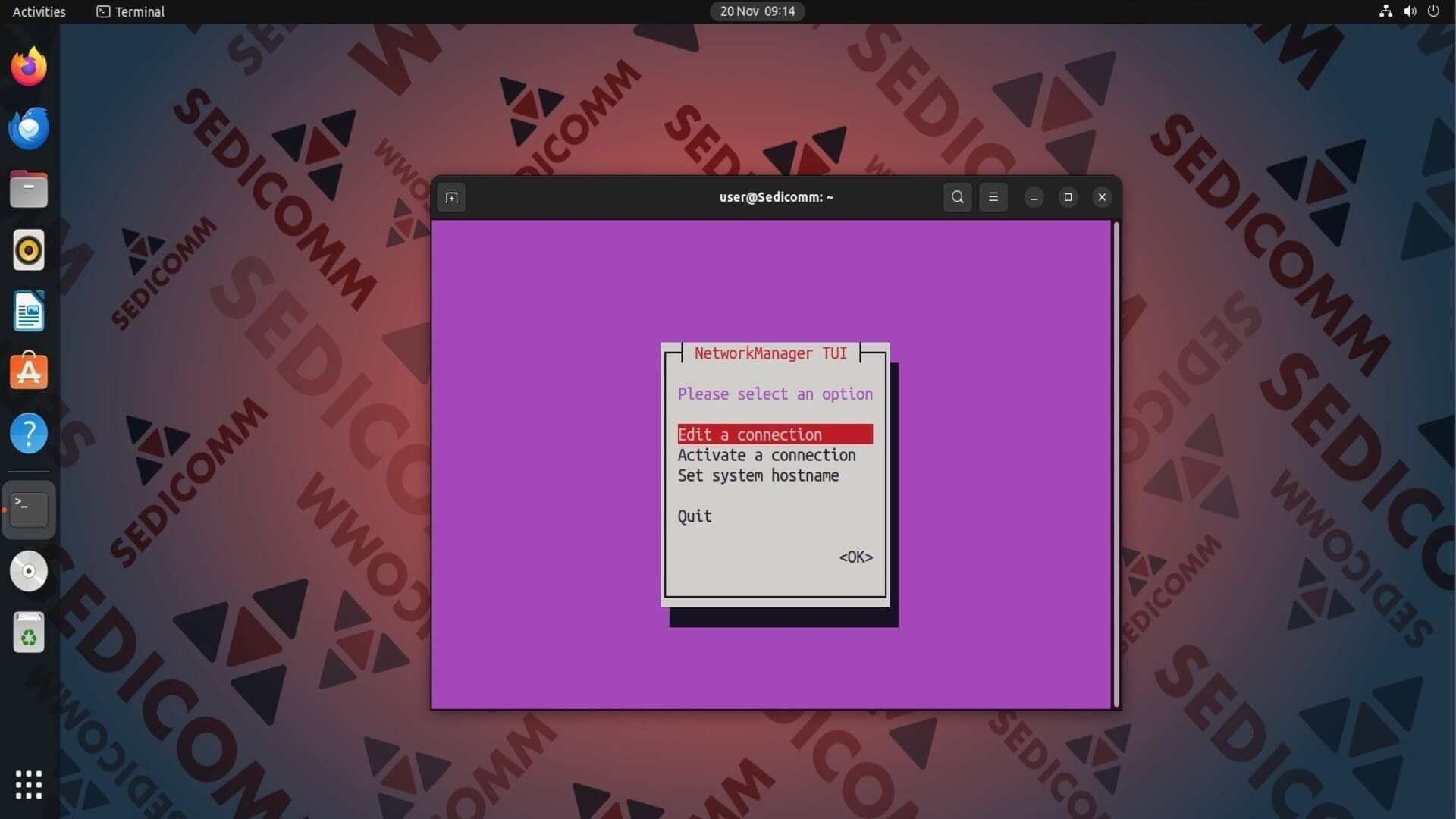Click the terminal vertical scrollbar

tap(1116, 464)
